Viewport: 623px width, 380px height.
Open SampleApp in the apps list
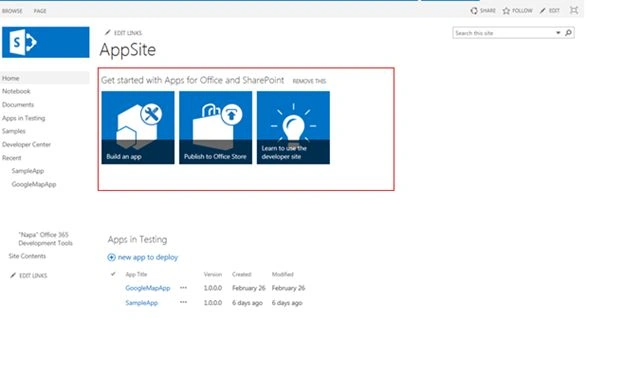pyautogui.click(x=141, y=303)
